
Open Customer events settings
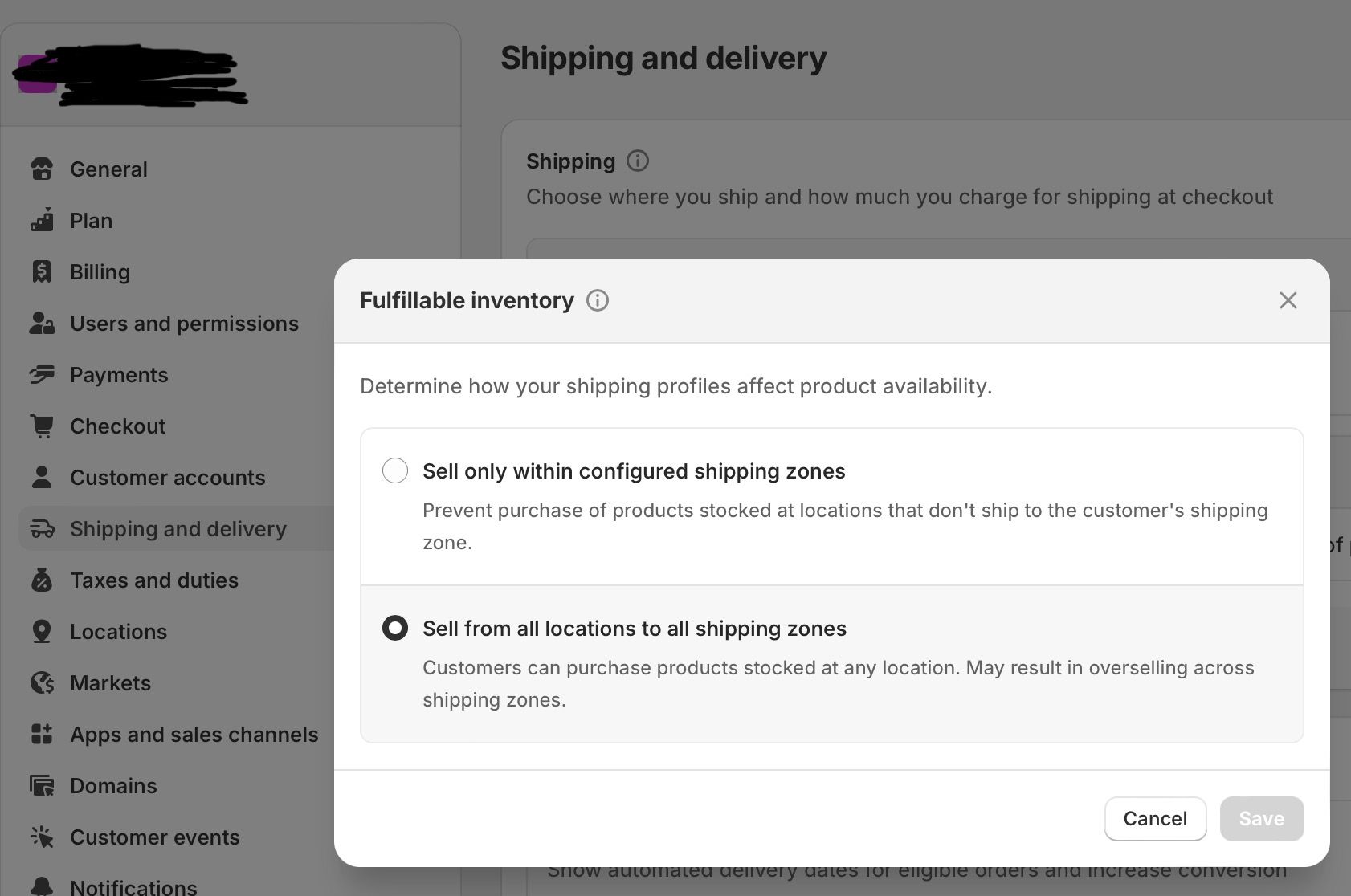pos(154,837)
